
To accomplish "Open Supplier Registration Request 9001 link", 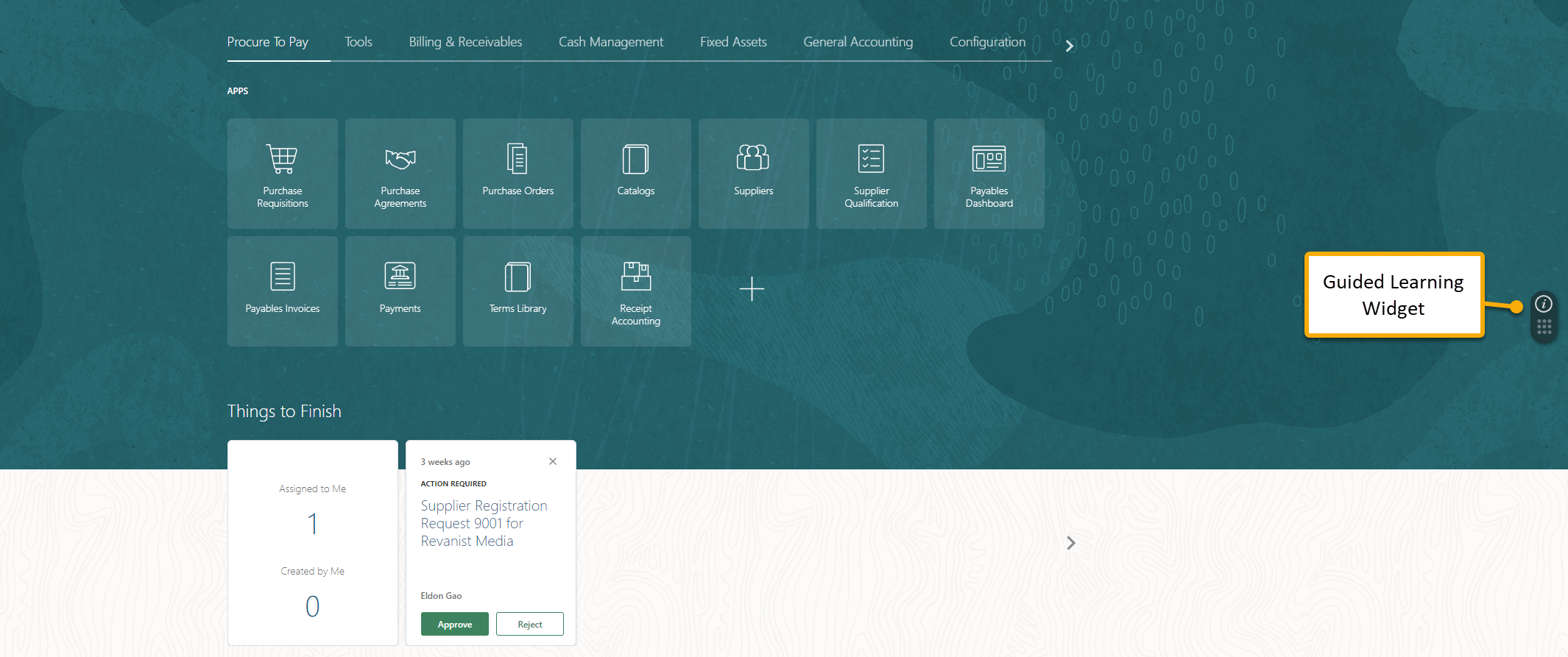I will click(484, 523).
